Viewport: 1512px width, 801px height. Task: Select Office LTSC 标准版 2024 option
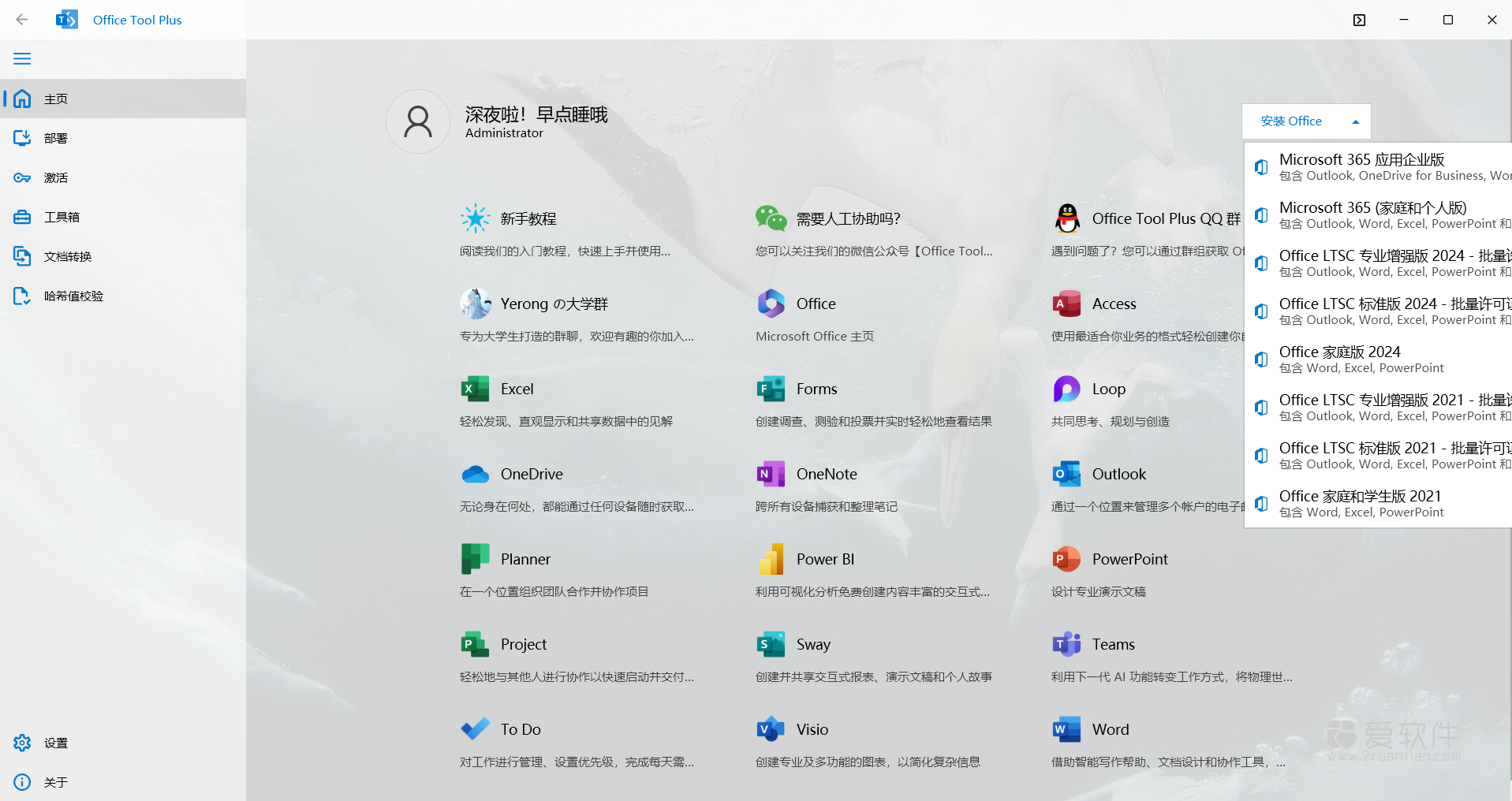click(1378, 311)
